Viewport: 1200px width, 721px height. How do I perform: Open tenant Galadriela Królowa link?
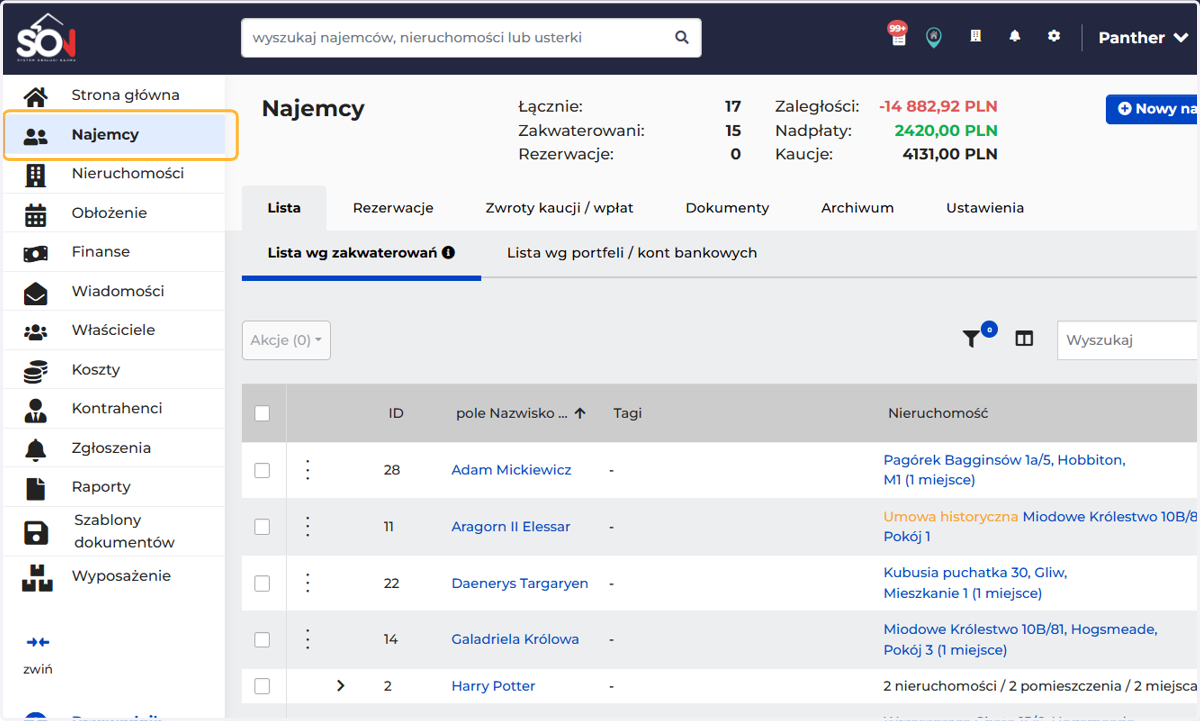pyautogui.click(x=515, y=640)
